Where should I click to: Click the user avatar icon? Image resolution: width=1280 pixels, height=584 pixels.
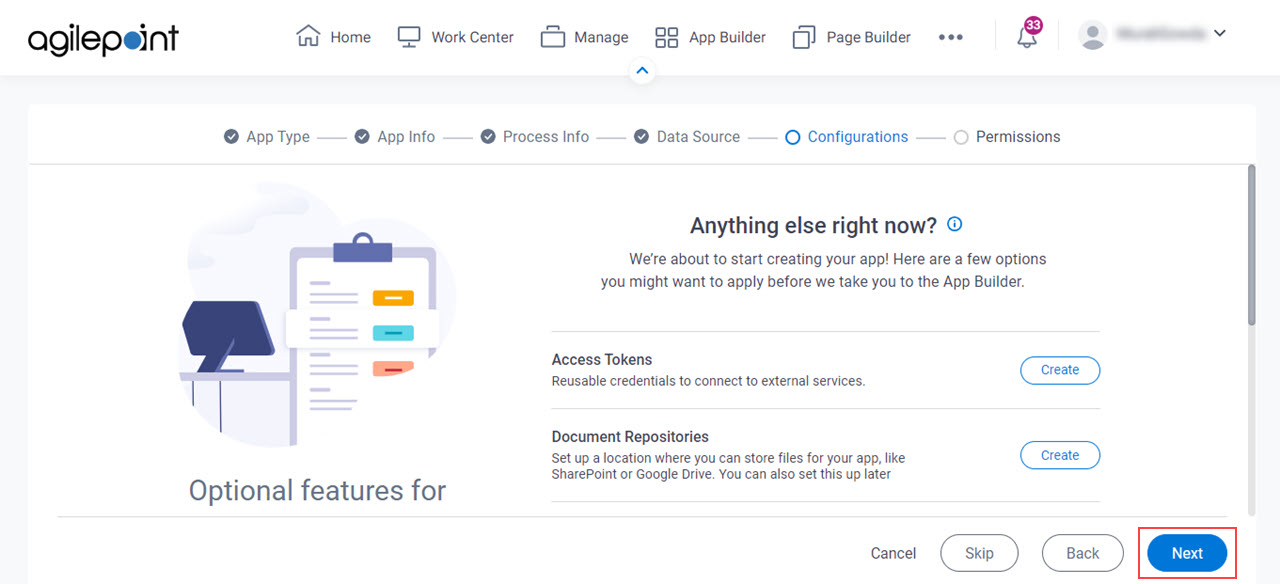(1093, 36)
